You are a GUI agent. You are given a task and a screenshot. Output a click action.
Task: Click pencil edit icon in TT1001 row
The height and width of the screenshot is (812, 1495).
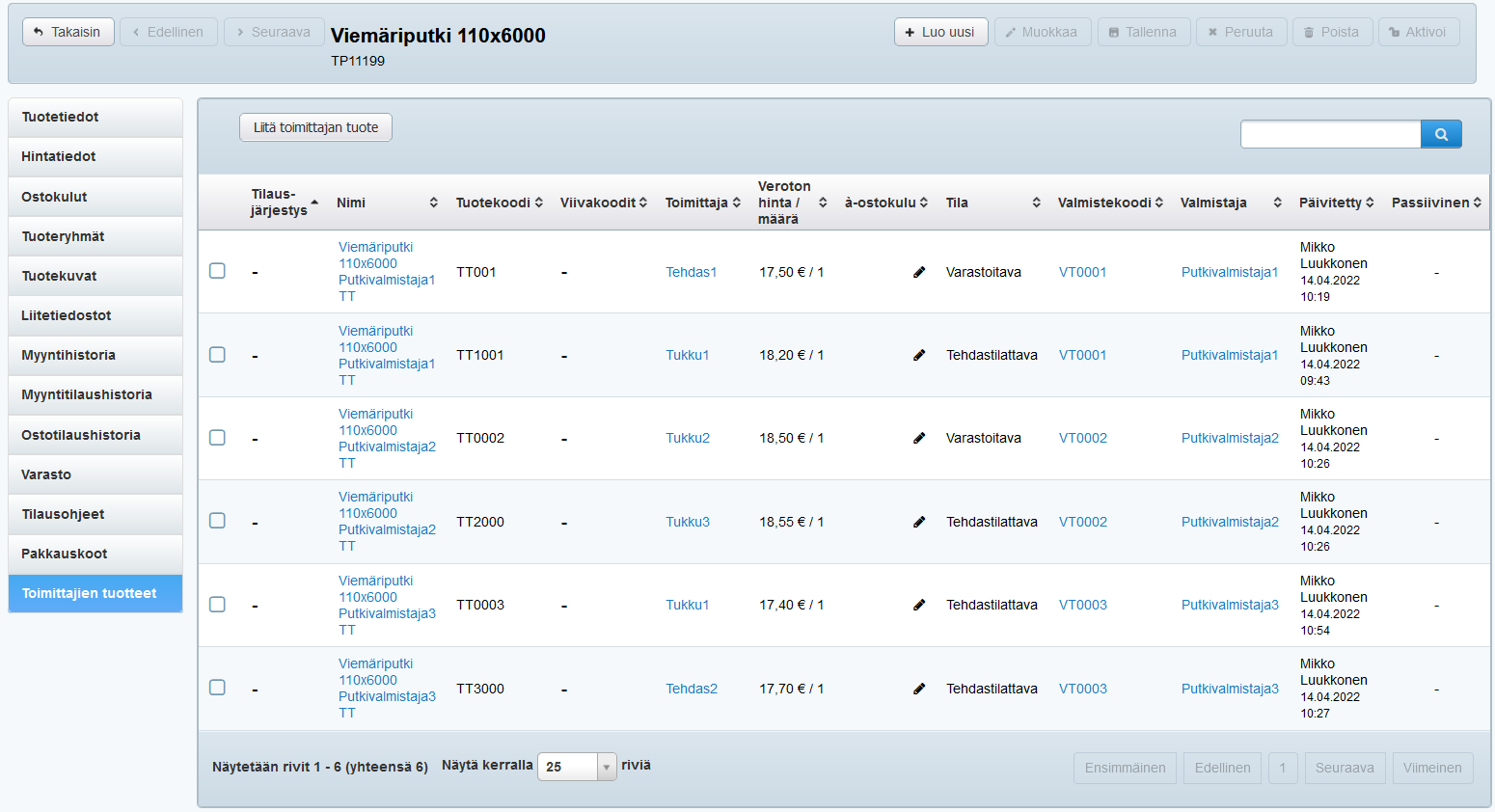[x=919, y=355]
